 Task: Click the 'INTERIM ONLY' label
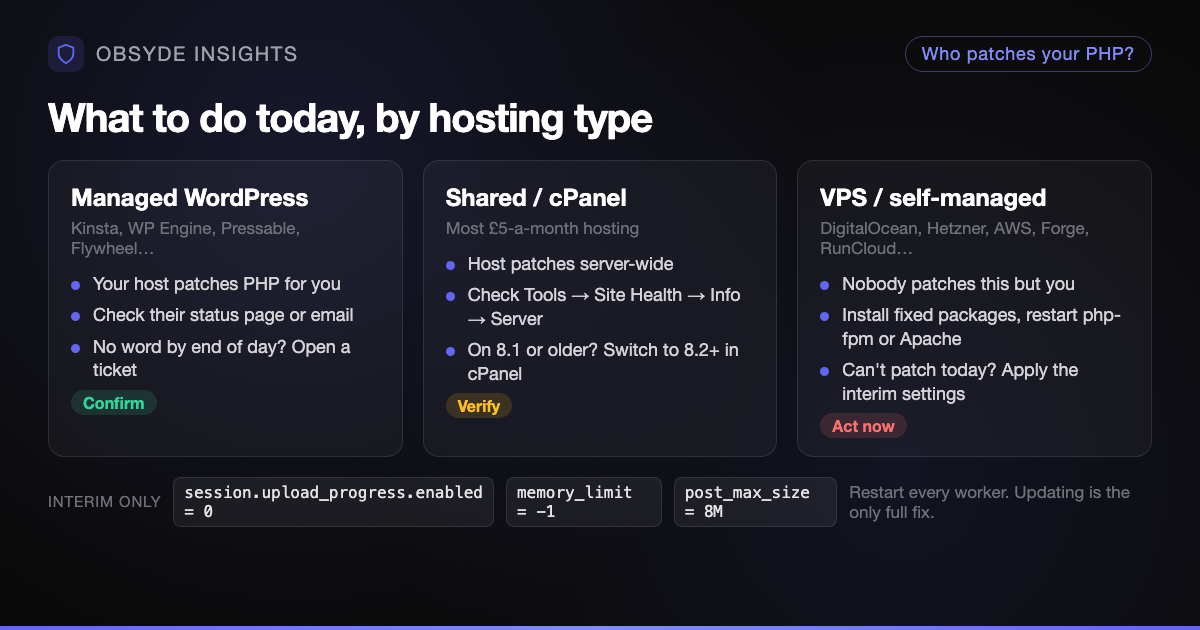pyautogui.click(x=104, y=502)
